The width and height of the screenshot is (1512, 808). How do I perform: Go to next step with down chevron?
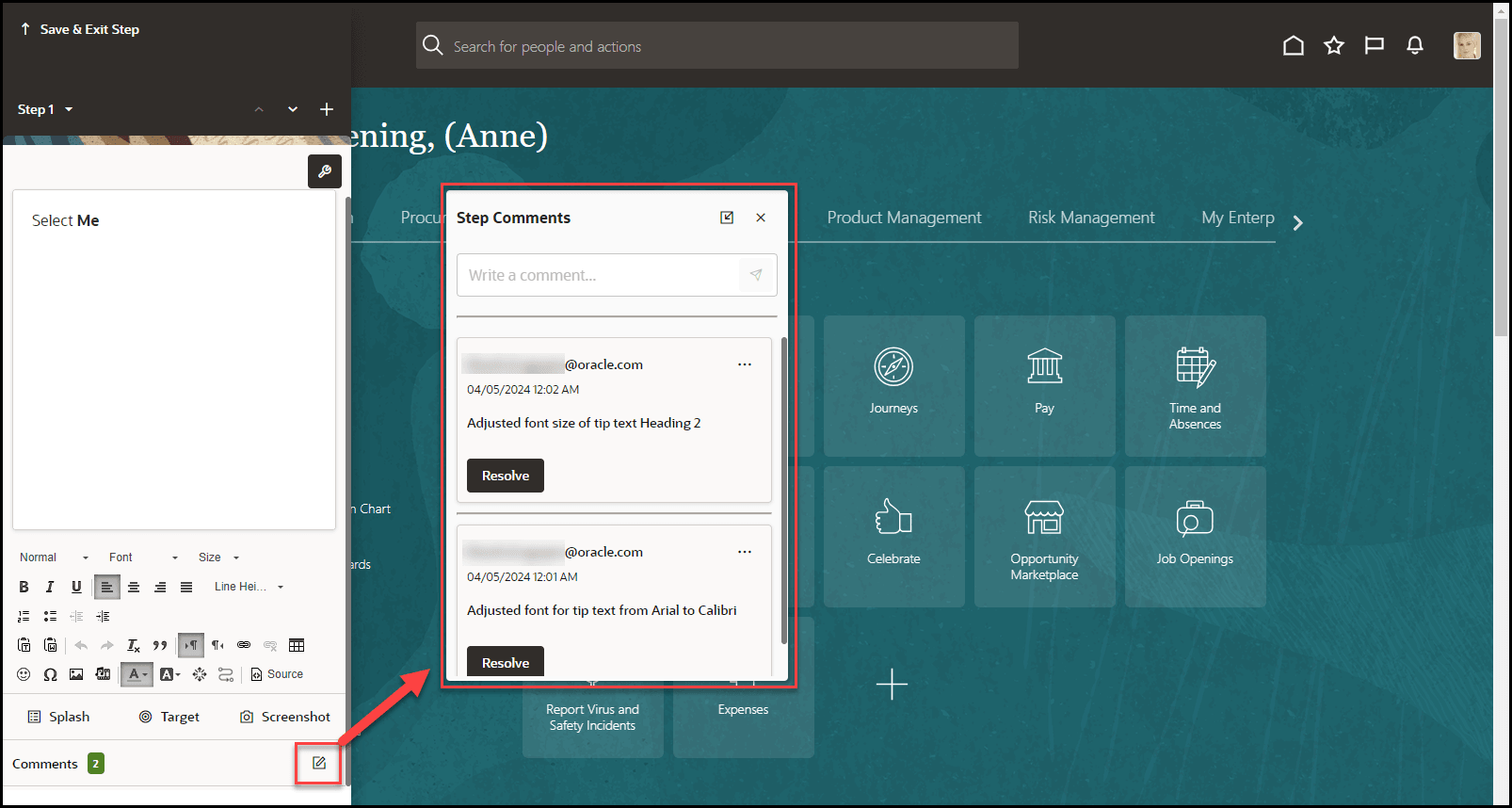coord(293,109)
